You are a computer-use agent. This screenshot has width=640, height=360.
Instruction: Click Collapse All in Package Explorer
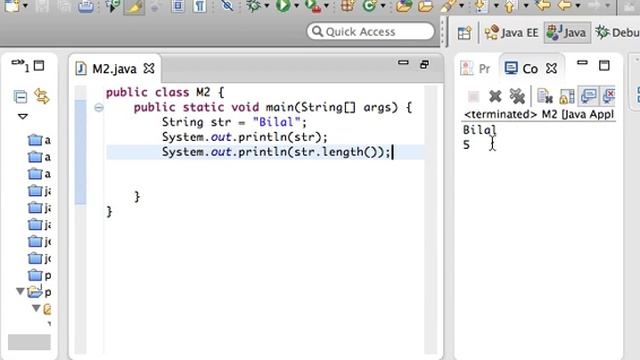(20, 97)
